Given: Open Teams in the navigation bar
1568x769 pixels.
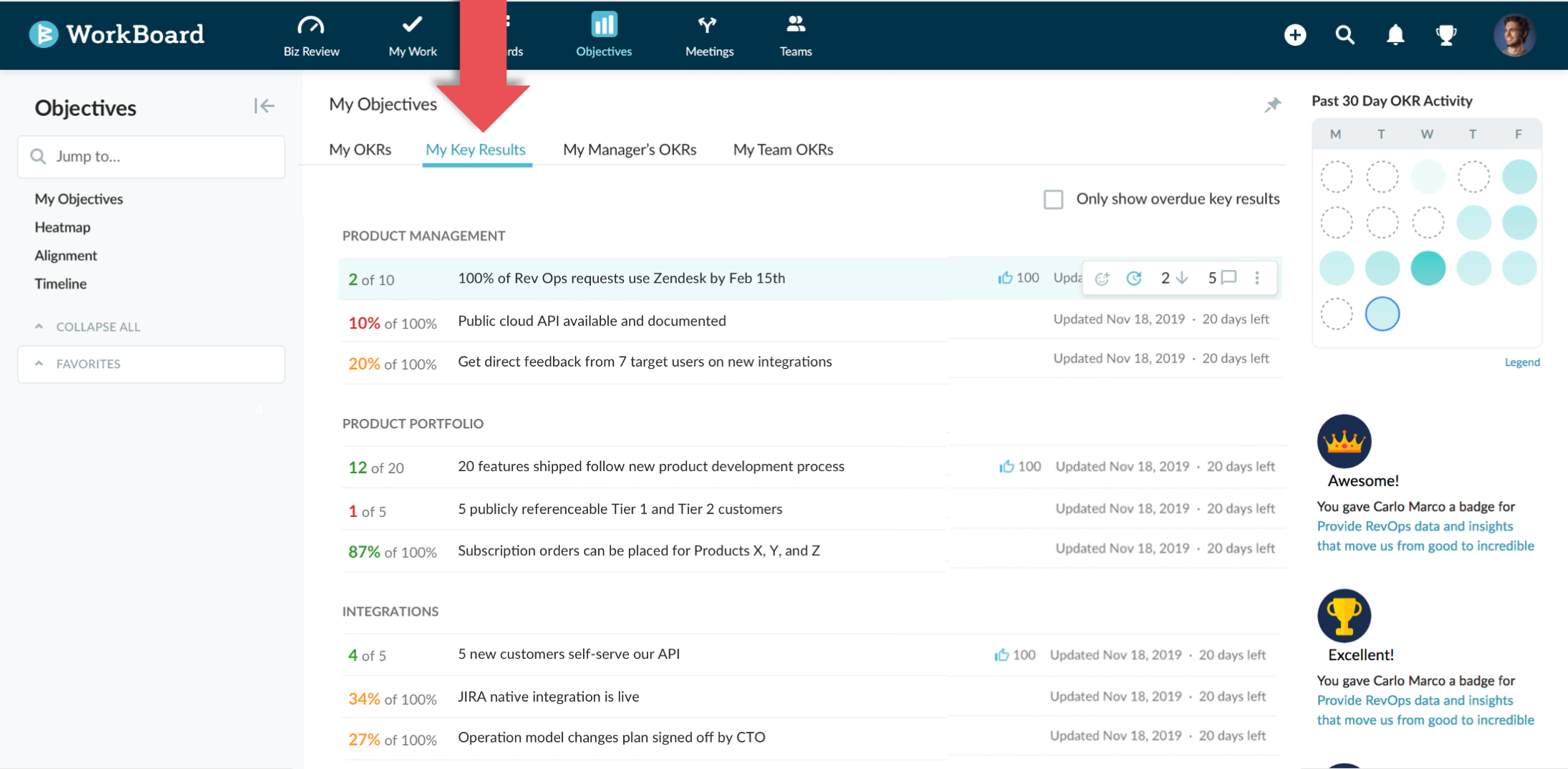Looking at the screenshot, I should tap(796, 36).
